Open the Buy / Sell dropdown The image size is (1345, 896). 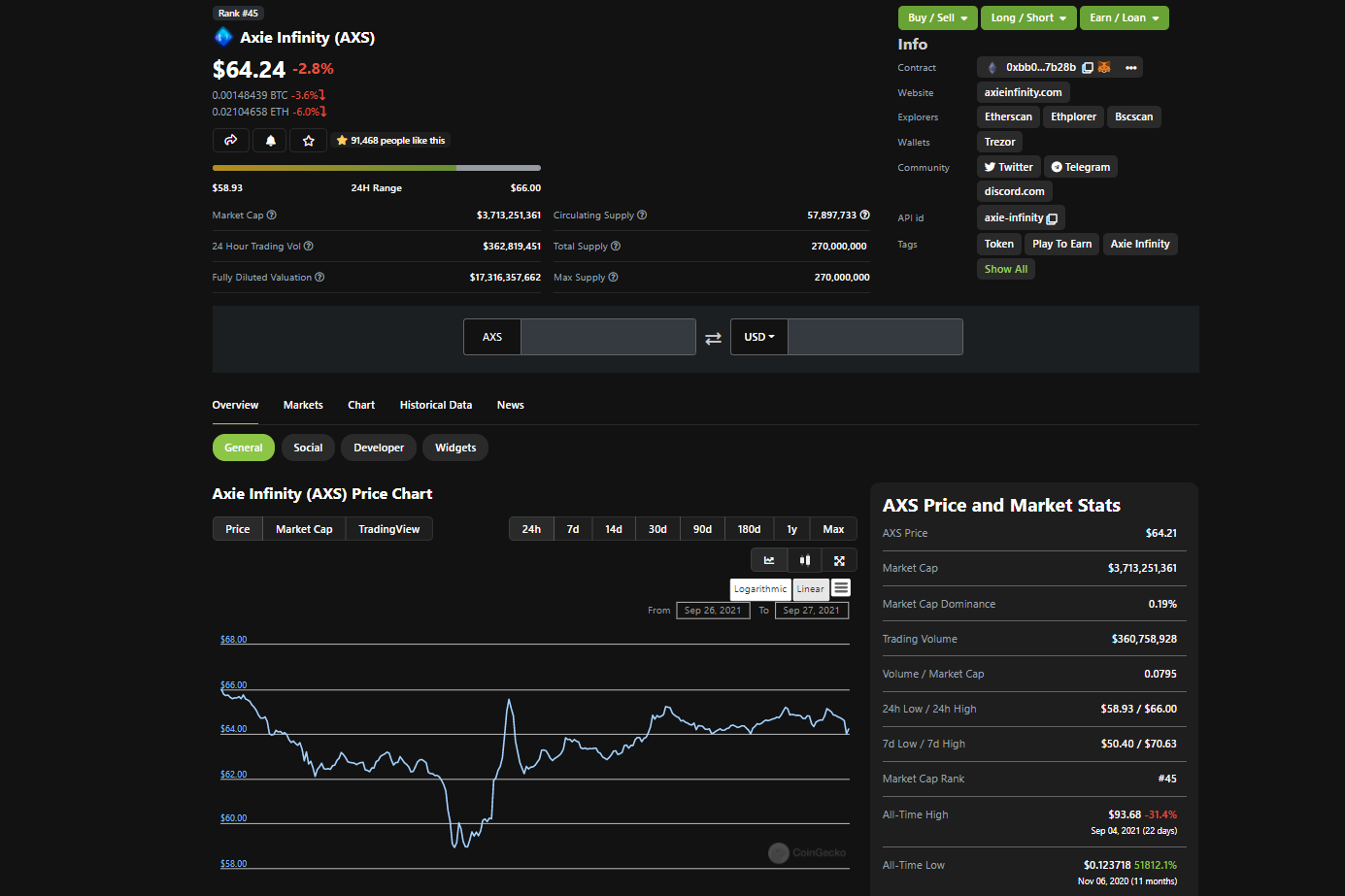point(937,17)
